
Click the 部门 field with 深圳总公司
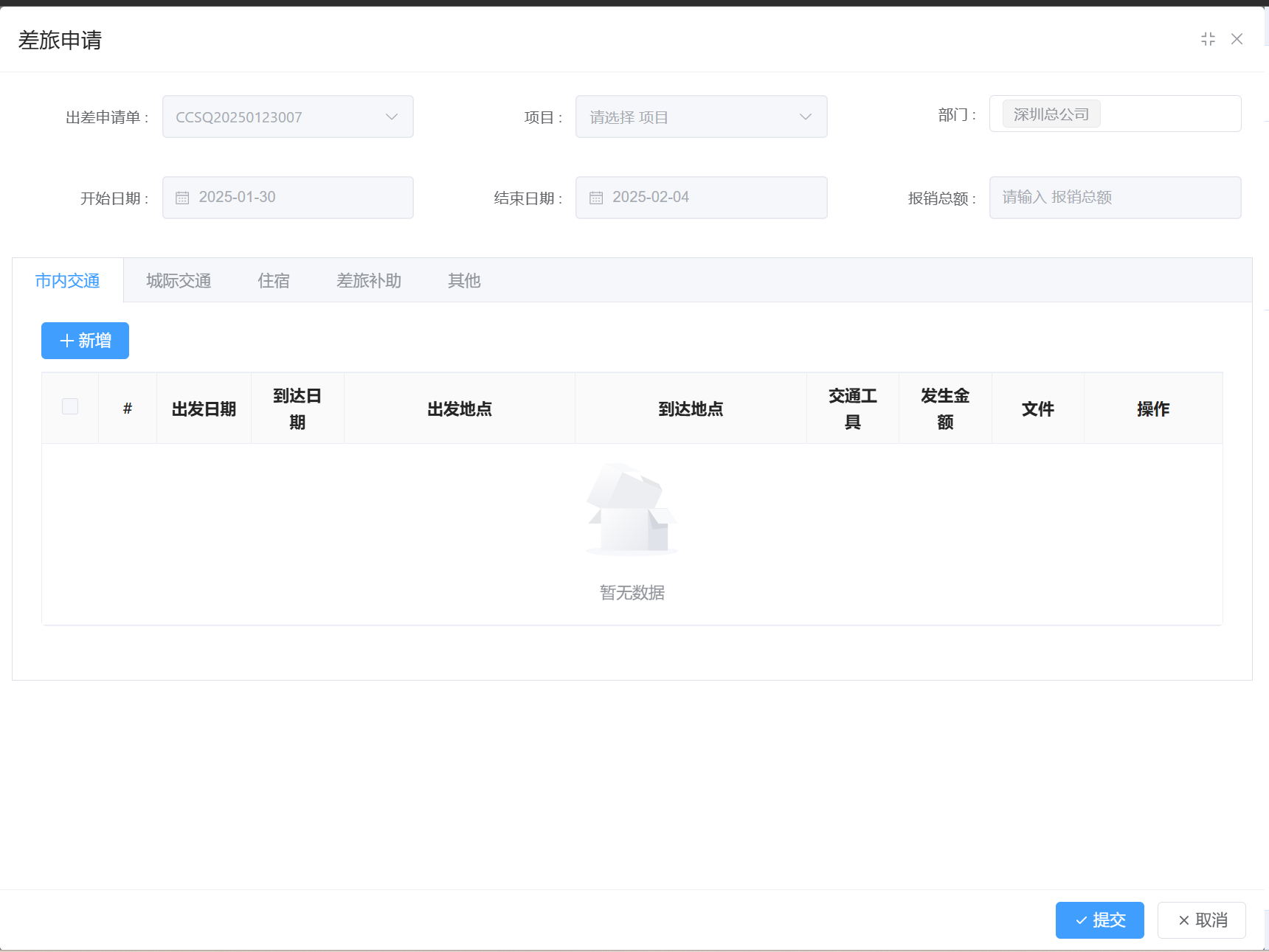tap(1114, 114)
